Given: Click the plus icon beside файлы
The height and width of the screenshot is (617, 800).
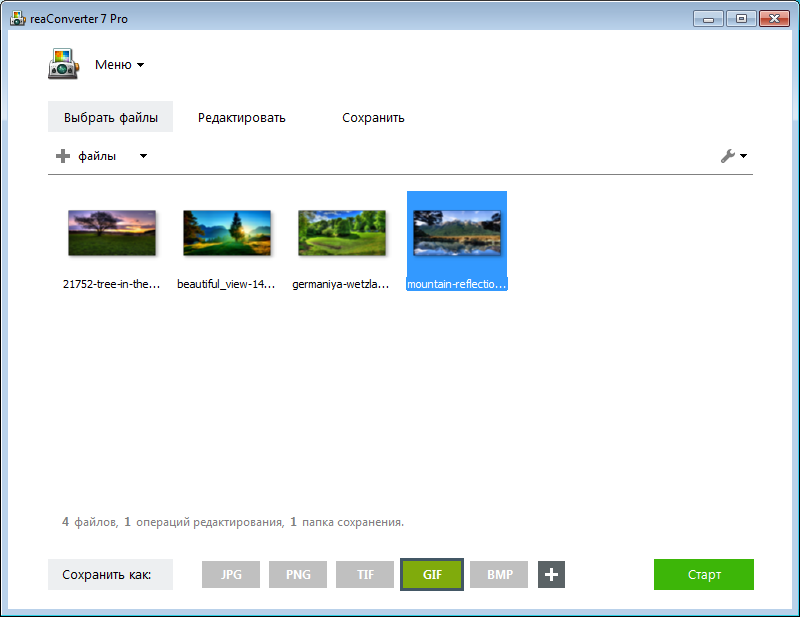Looking at the screenshot, I should point(61,156).
